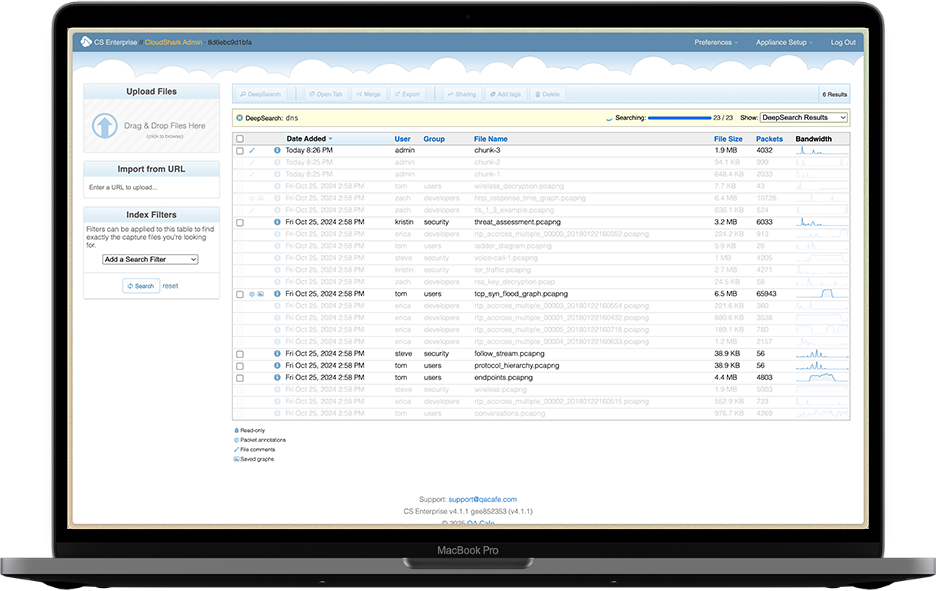
Task: Check the box for threat_assessment.pcapng
Action: click(240, 223)
